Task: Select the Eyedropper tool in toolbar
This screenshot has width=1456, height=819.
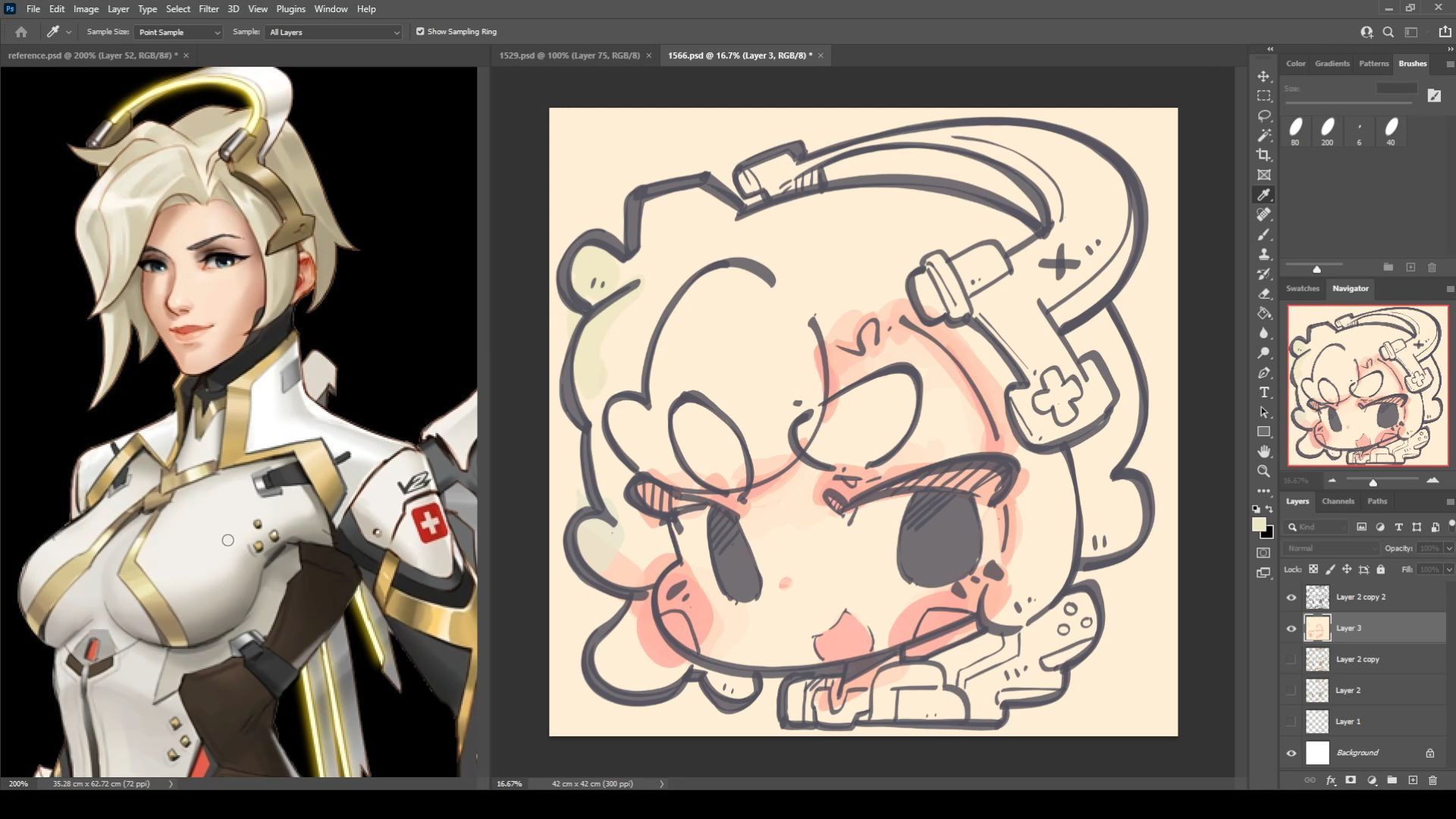Action: click(1263, 195)
